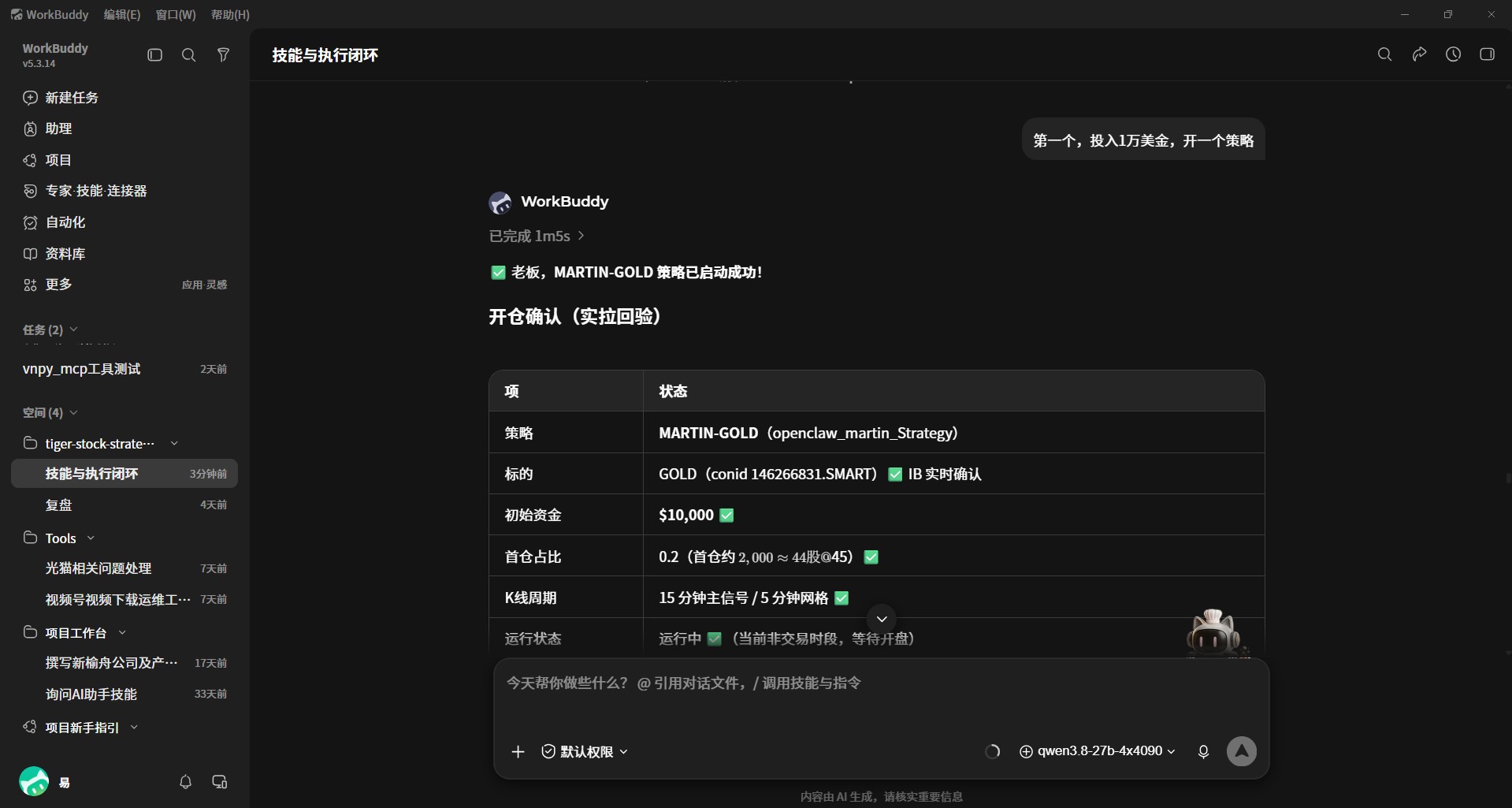Click the screen/device icon beside bell
The height and width of the screenshot is (808, 1512).
(x=220, y=782)
